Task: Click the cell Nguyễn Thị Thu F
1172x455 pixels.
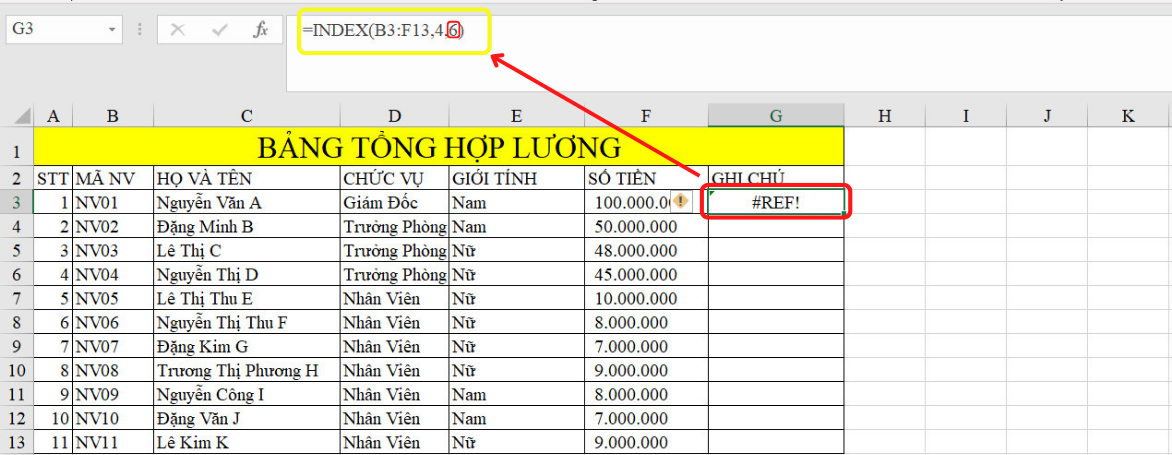Action: 247,323
